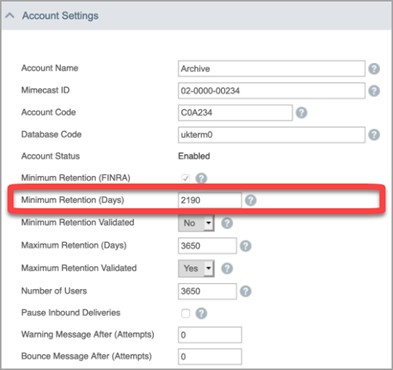
Task: Open help icon for Minimum Retention Validated
Action: [227, 223]
